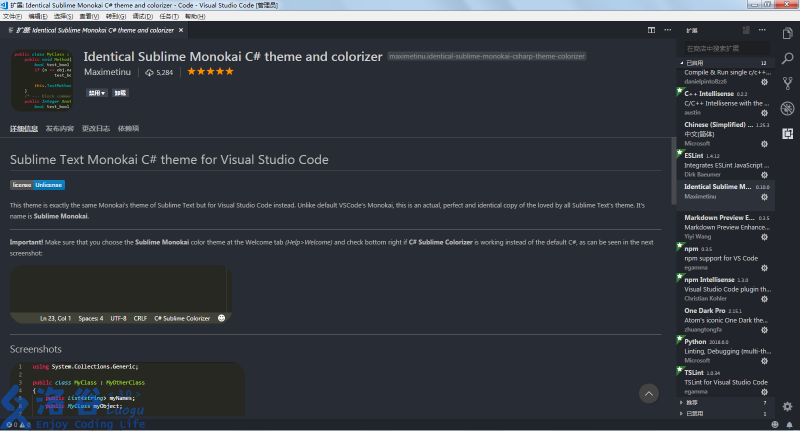The width and height of the screenshot is (800, 431).
Task: Open the 文件(F) menu
Action: [x=12, y=16]
